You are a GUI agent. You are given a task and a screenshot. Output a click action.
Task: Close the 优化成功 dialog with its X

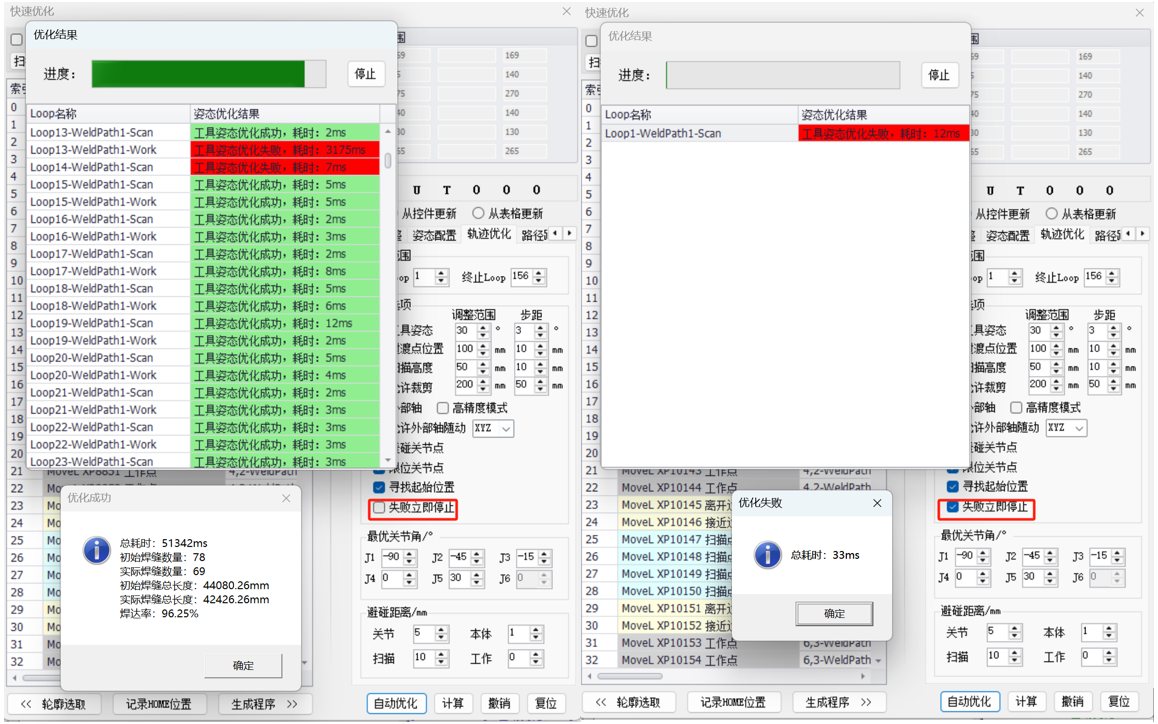point(286,498)
